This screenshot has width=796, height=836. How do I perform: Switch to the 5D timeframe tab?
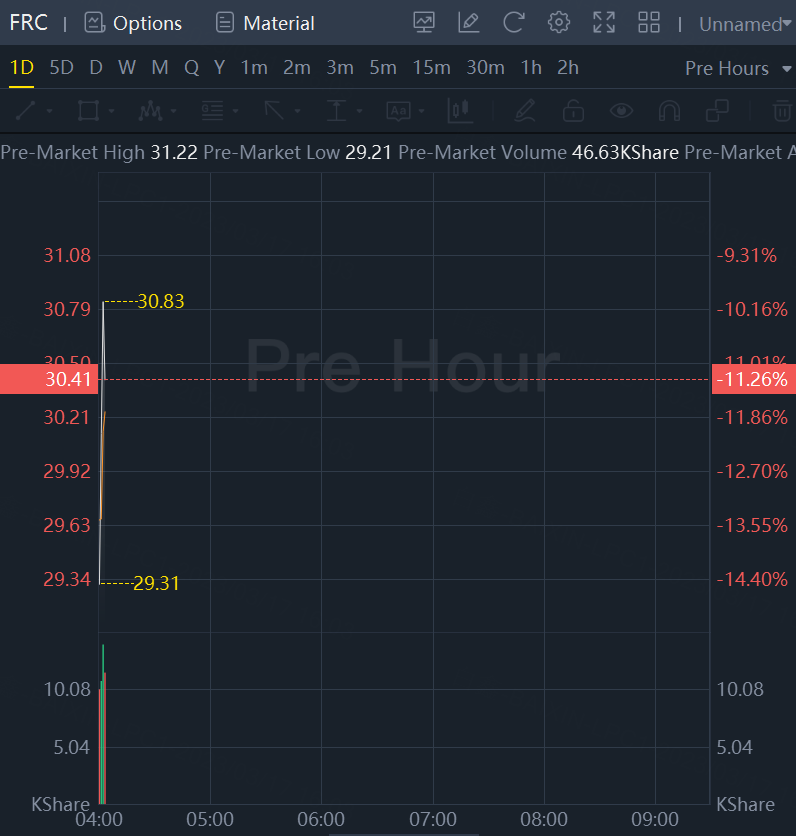62,68
